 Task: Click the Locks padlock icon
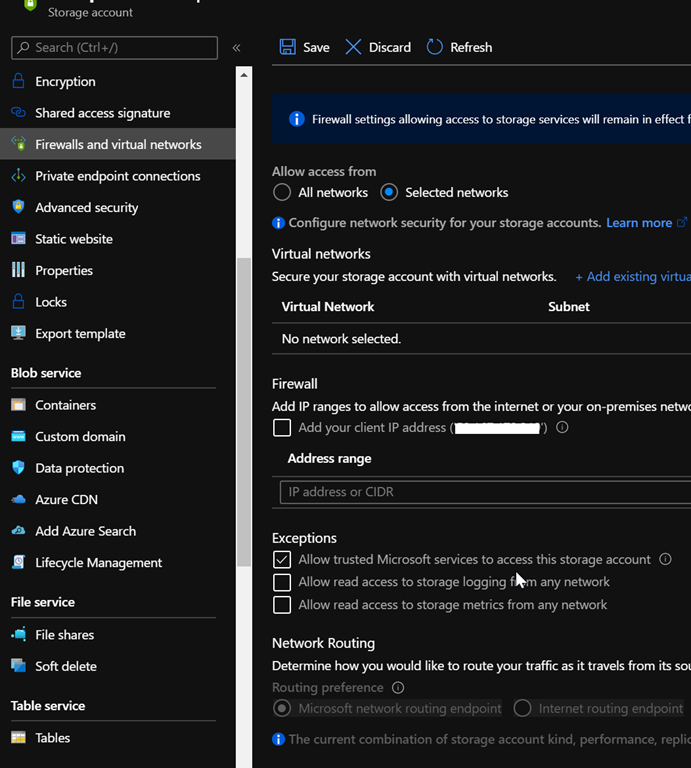pos(18,302)
